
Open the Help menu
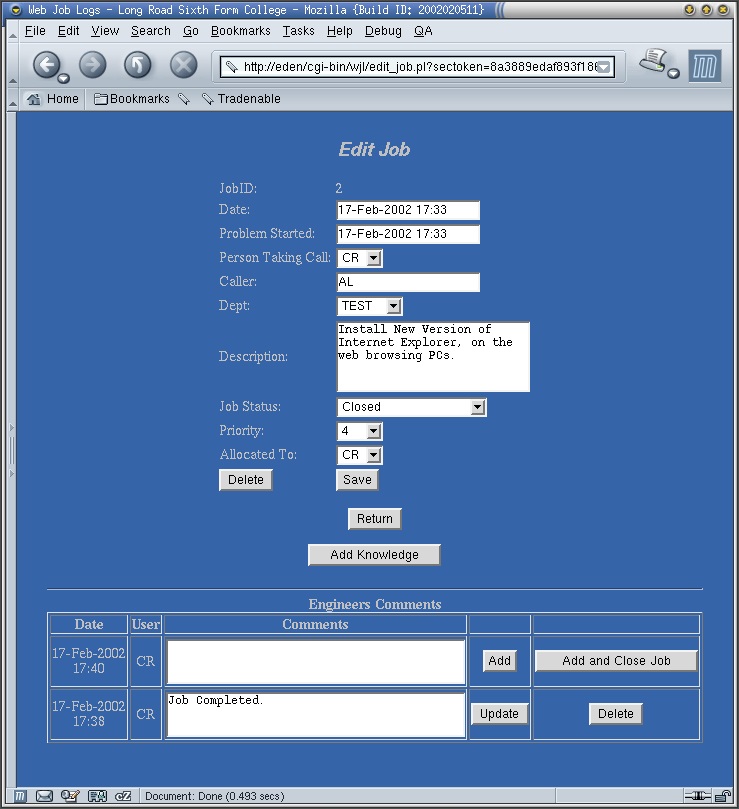click(x=340, y=31)
